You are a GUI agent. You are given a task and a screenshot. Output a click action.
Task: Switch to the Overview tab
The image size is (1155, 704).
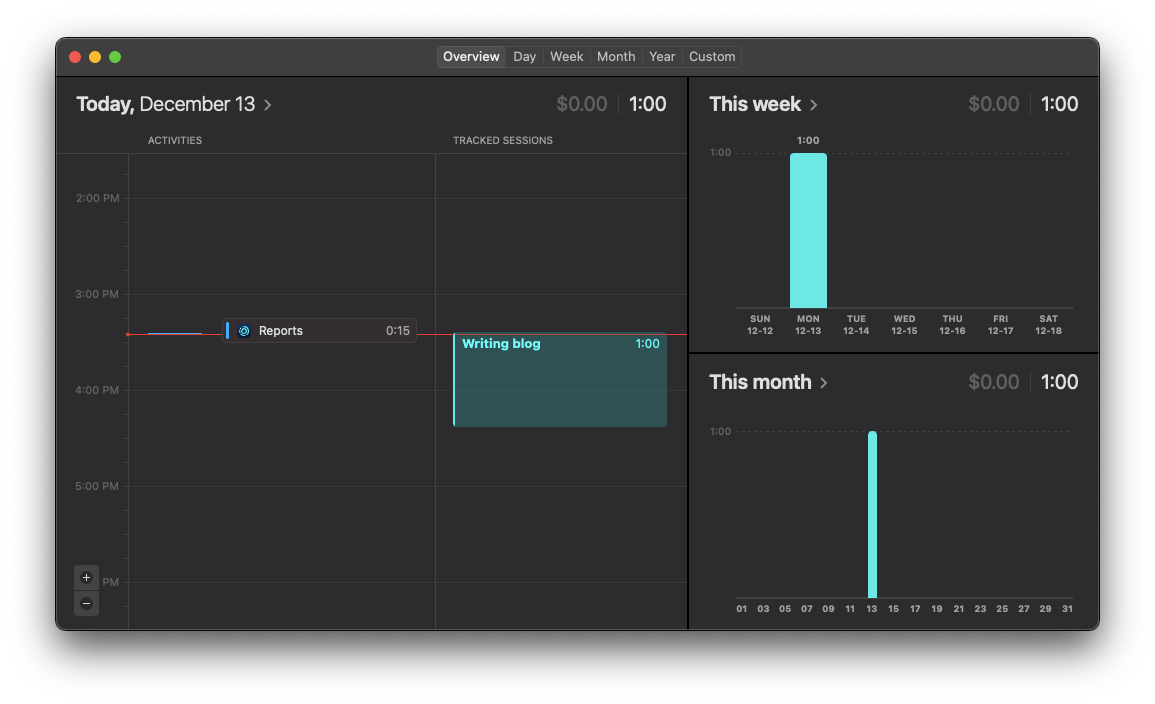tap(471, 57)
